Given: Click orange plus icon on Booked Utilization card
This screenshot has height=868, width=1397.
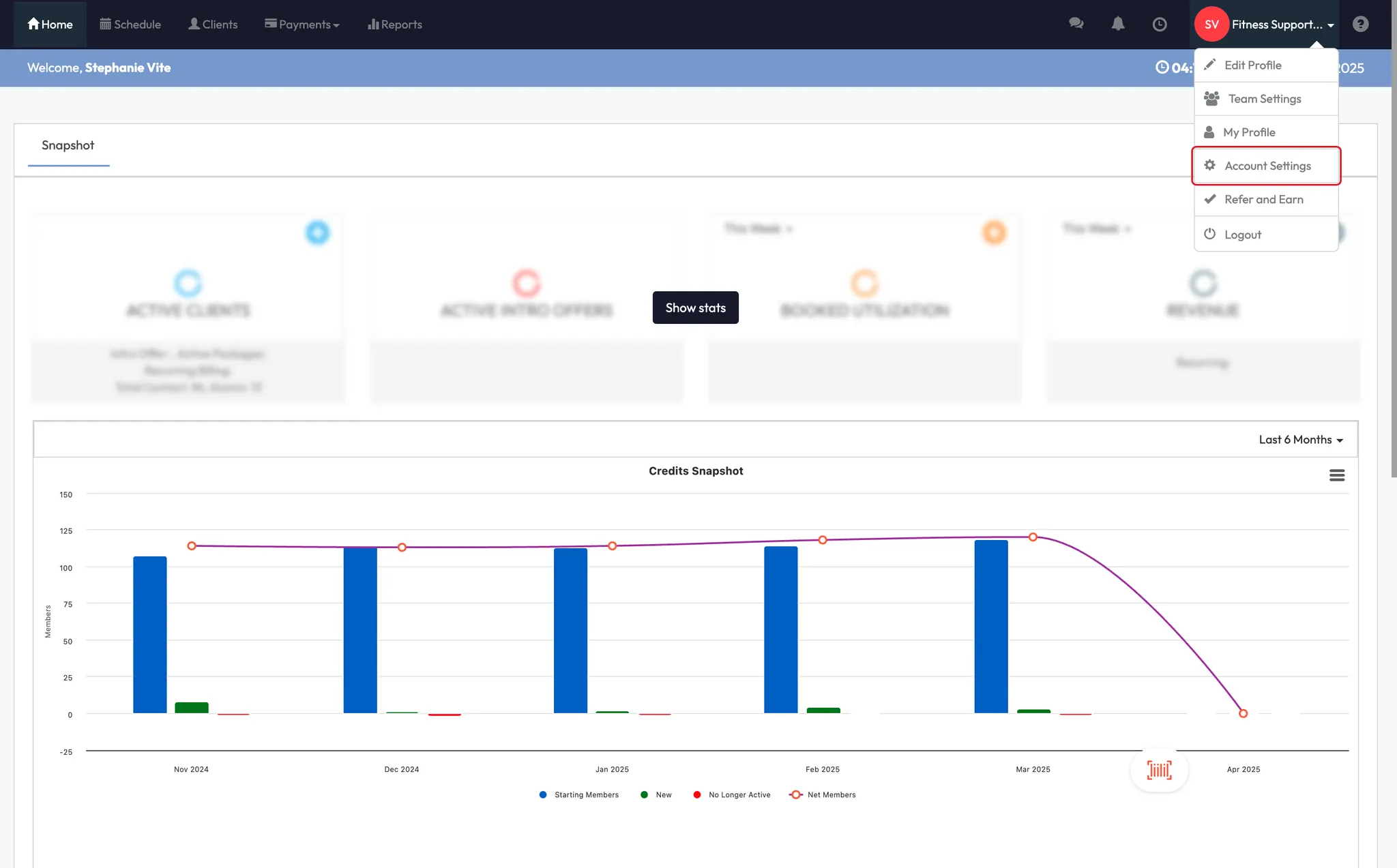Looking at the screenshot, I should tap(994, 233).
